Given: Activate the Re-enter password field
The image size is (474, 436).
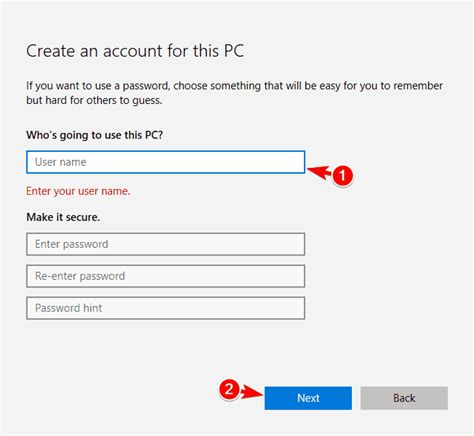Looking at the screenshot, I should [x=166, y=276].
